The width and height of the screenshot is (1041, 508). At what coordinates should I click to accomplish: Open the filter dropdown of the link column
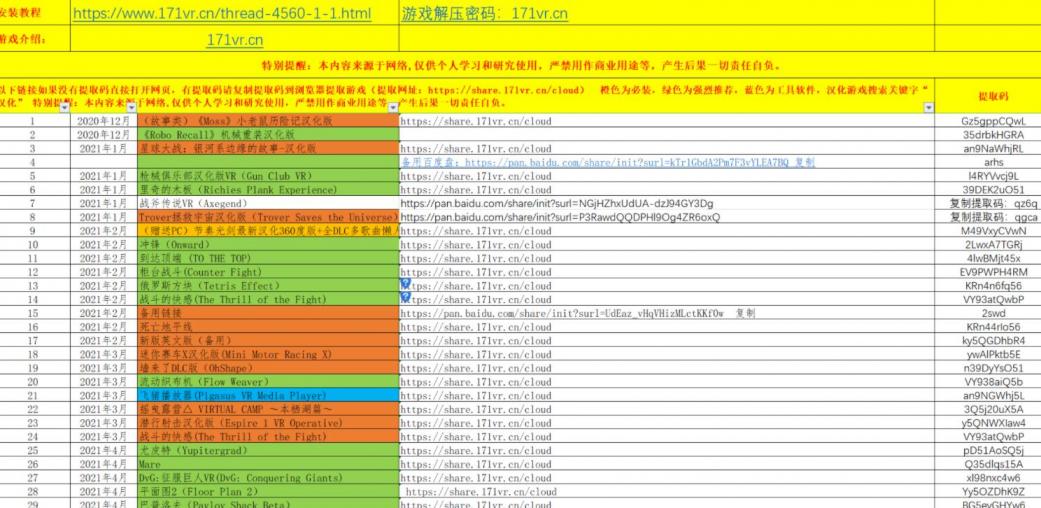coord(928,108)
